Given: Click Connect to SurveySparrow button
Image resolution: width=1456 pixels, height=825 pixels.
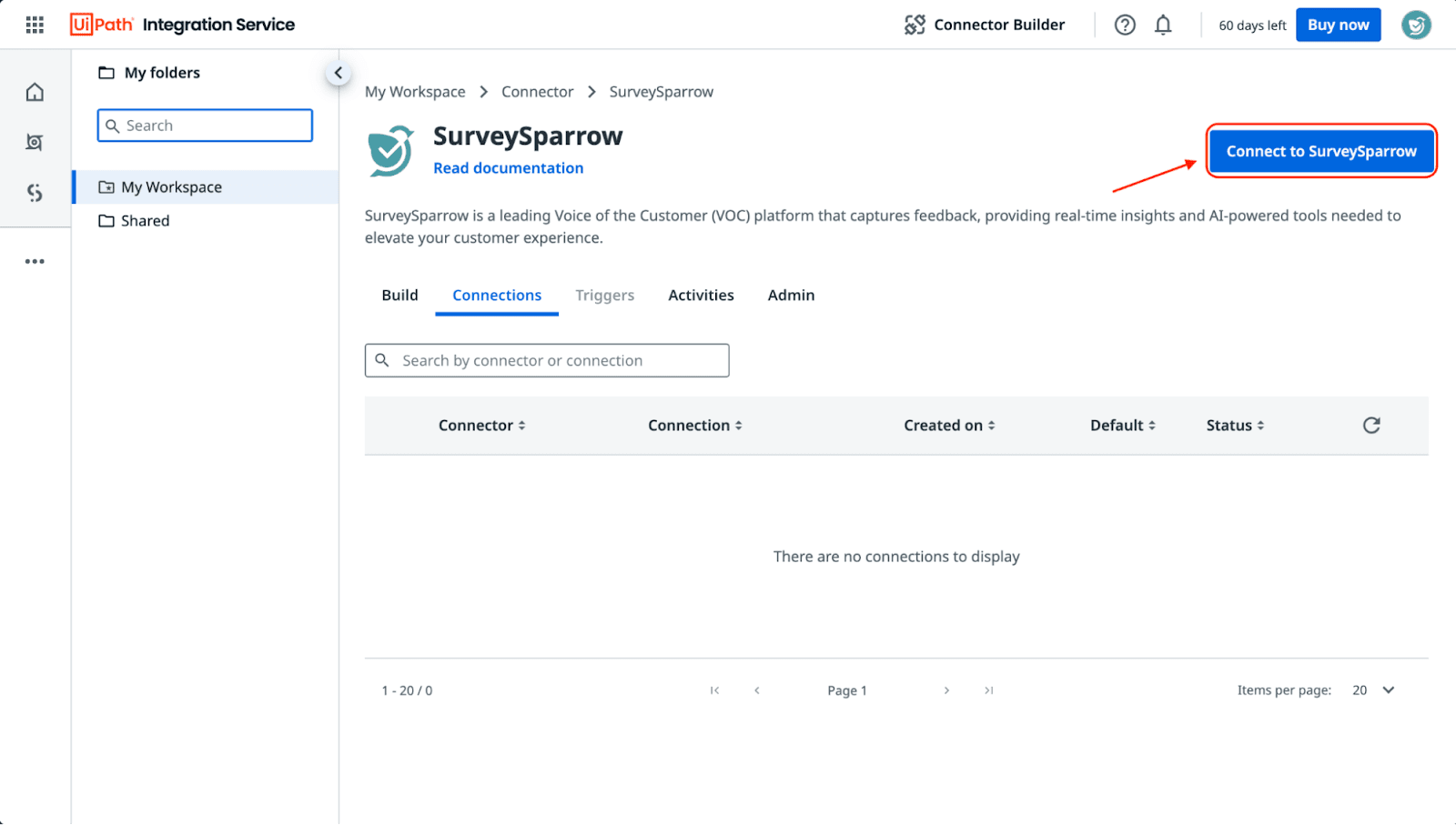Looking at the screenshot, I should point(1321,151).
